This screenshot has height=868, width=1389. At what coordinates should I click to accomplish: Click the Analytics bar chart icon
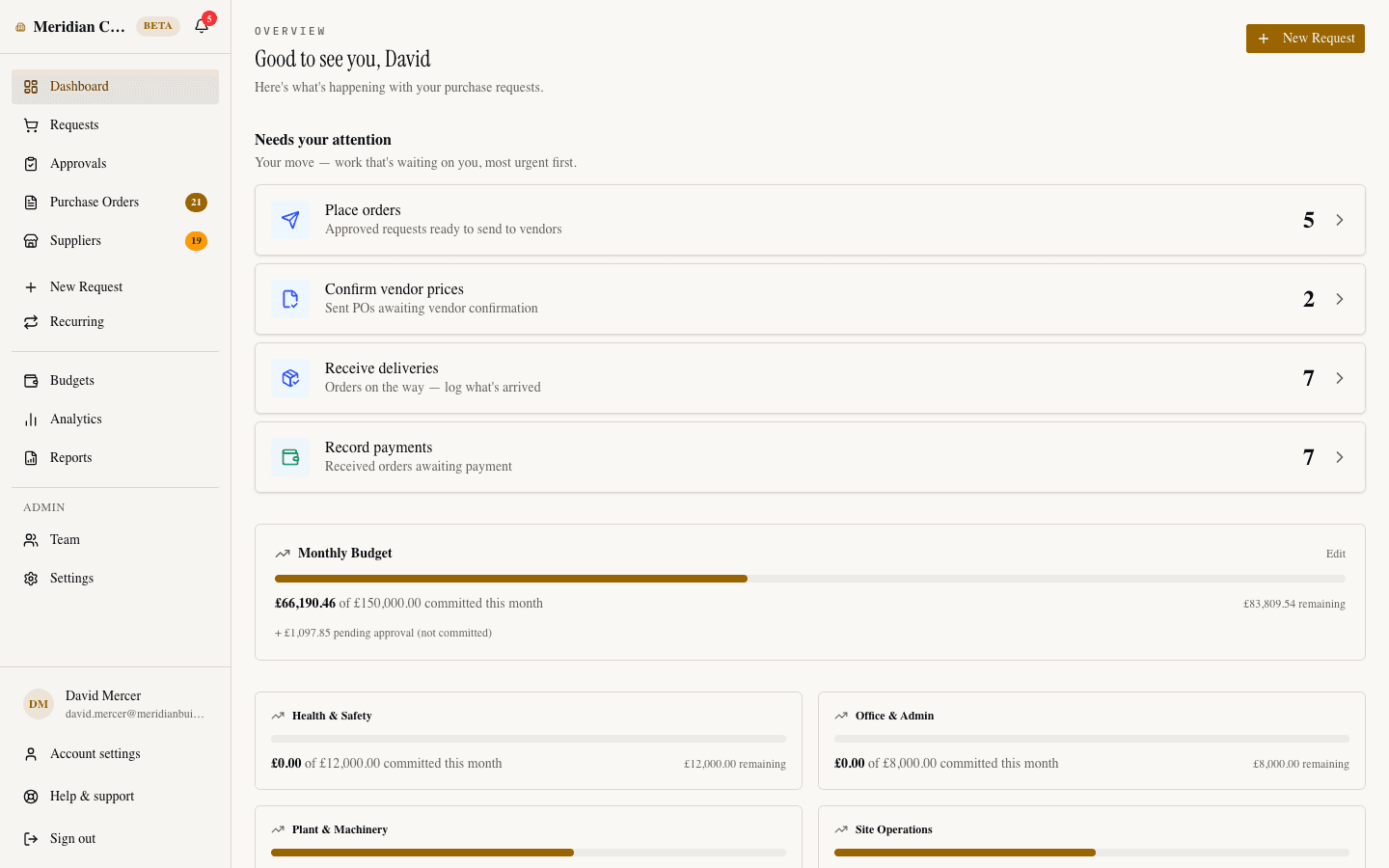tap(31, 420)
